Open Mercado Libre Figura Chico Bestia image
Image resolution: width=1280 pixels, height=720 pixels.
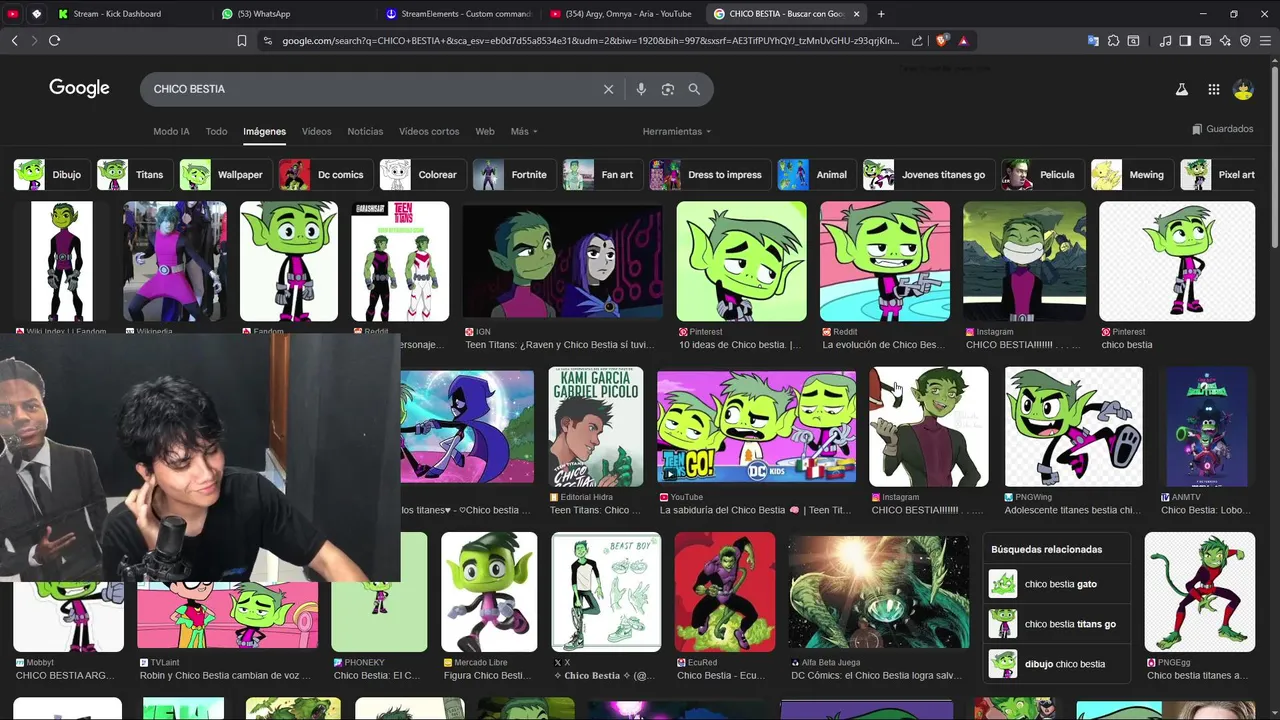point(489,592)
